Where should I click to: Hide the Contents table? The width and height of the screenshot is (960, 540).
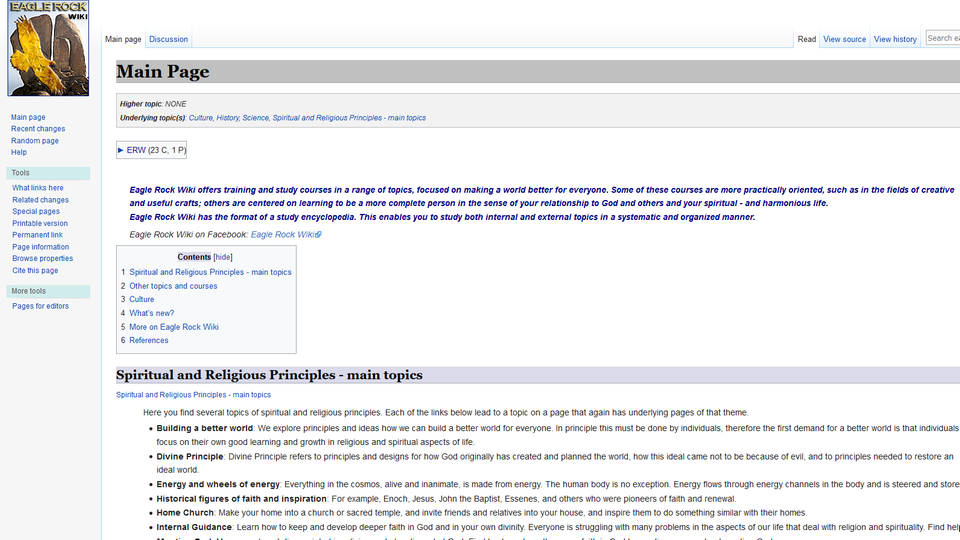tap(223, 257)
